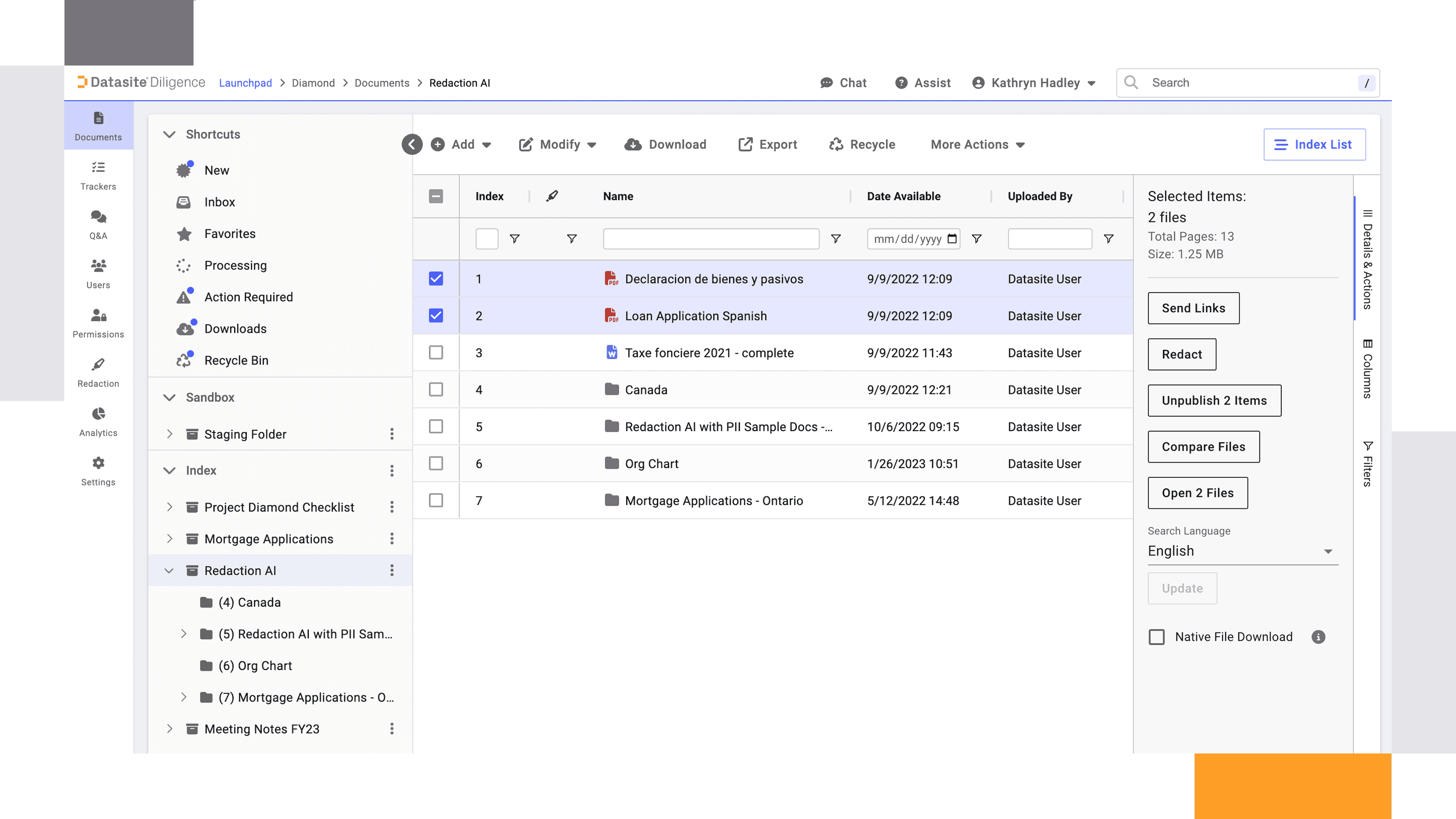The width and height of the screenshot is (1456, 819).
Task: Open the Trackers section icon
Action: point(98,168)
